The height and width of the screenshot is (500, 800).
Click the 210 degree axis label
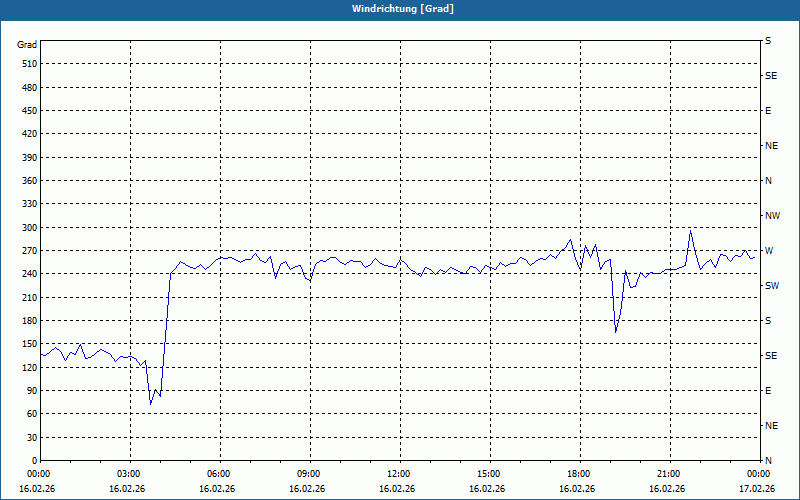(30, 297)
